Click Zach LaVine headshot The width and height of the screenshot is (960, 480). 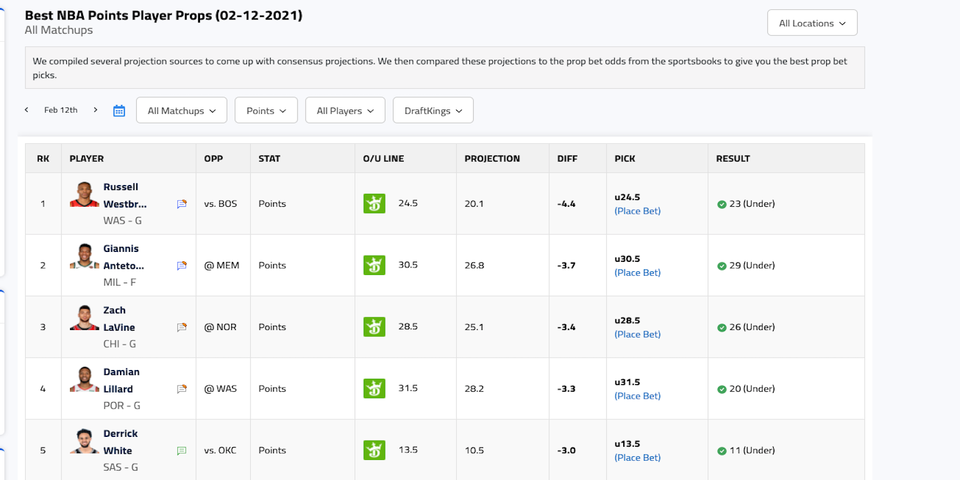(x=84, y=318)
